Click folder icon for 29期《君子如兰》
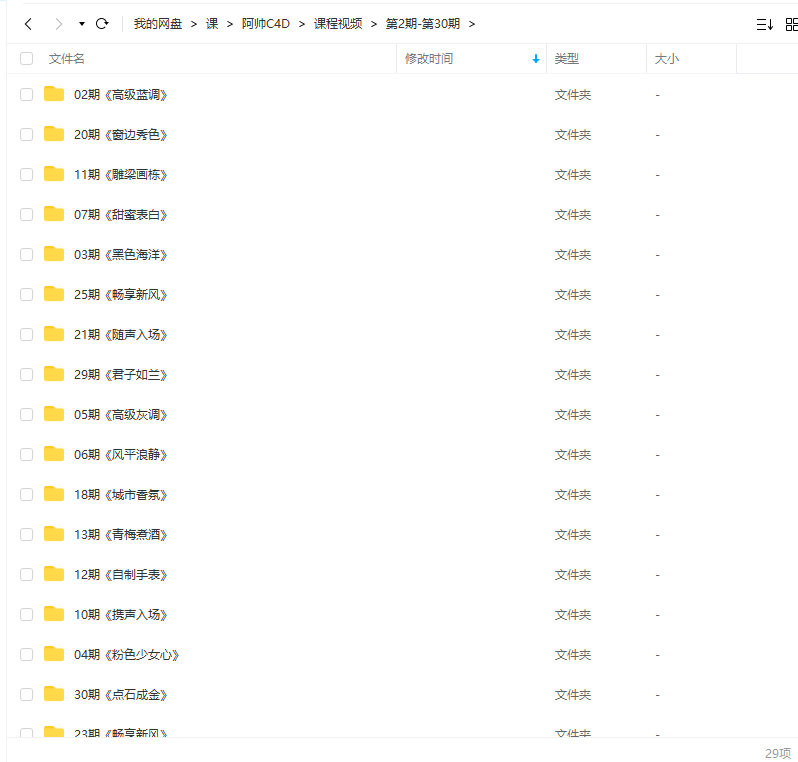This screenshot has width=798, height=762. click(54, 374)
